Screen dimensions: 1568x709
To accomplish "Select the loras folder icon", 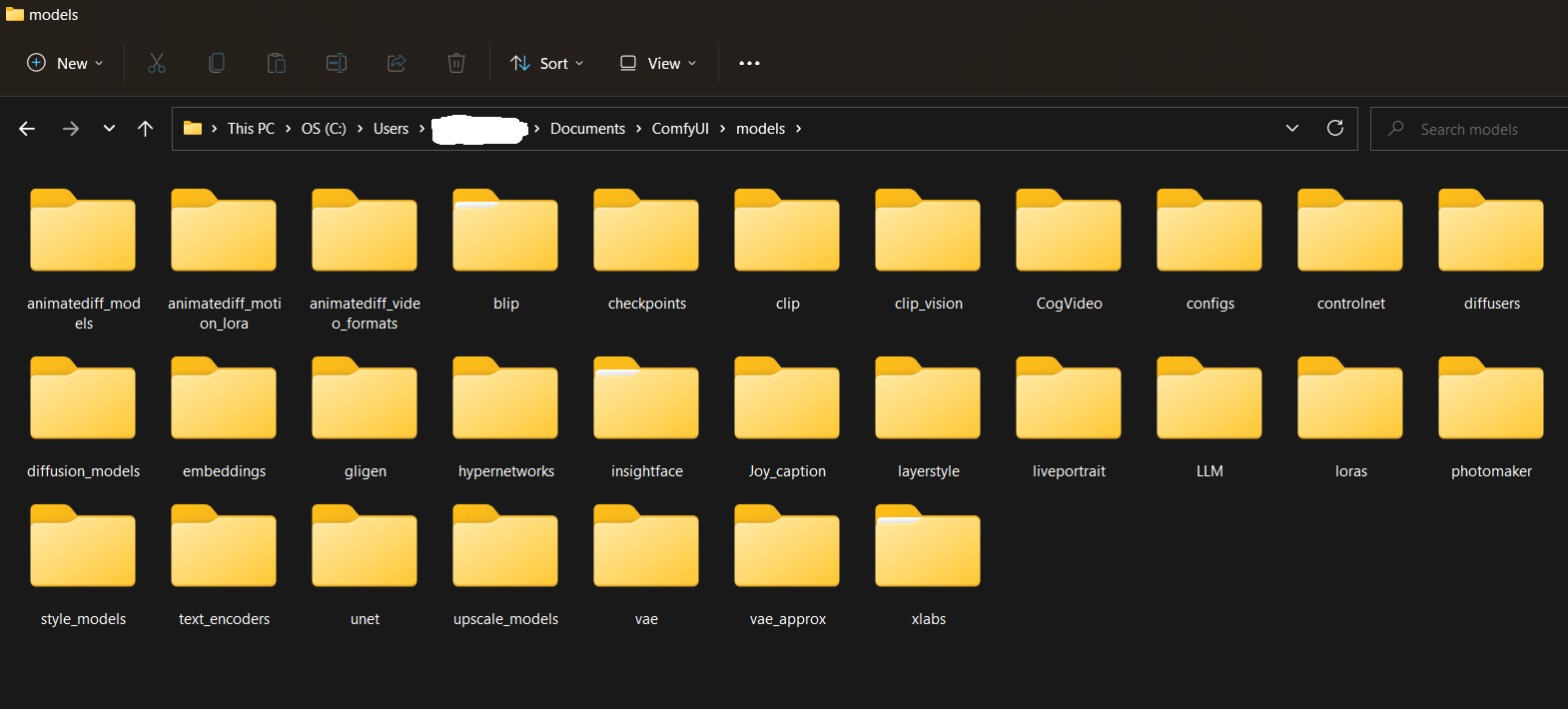I will click(x=1350, y=397).
